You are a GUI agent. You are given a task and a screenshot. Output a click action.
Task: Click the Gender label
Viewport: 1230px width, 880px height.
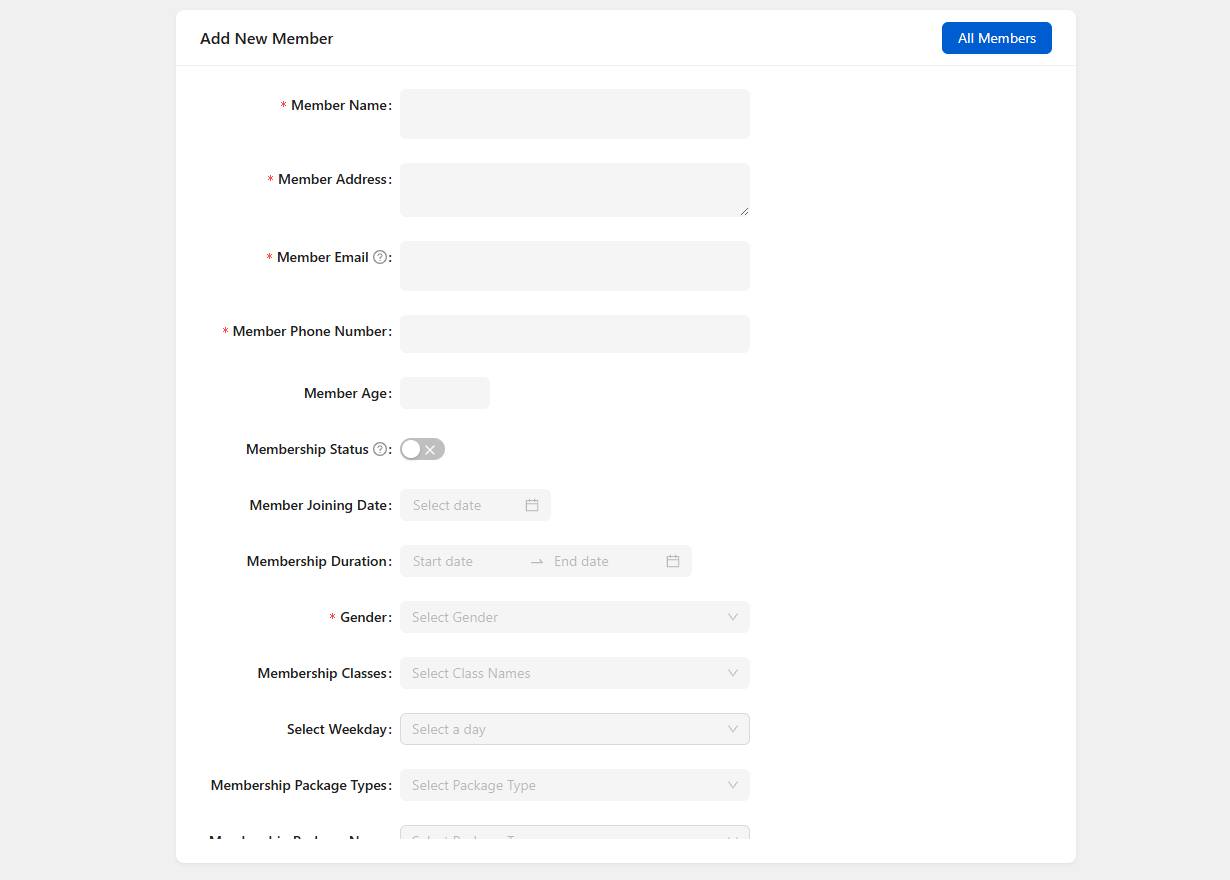pos(364,617)
